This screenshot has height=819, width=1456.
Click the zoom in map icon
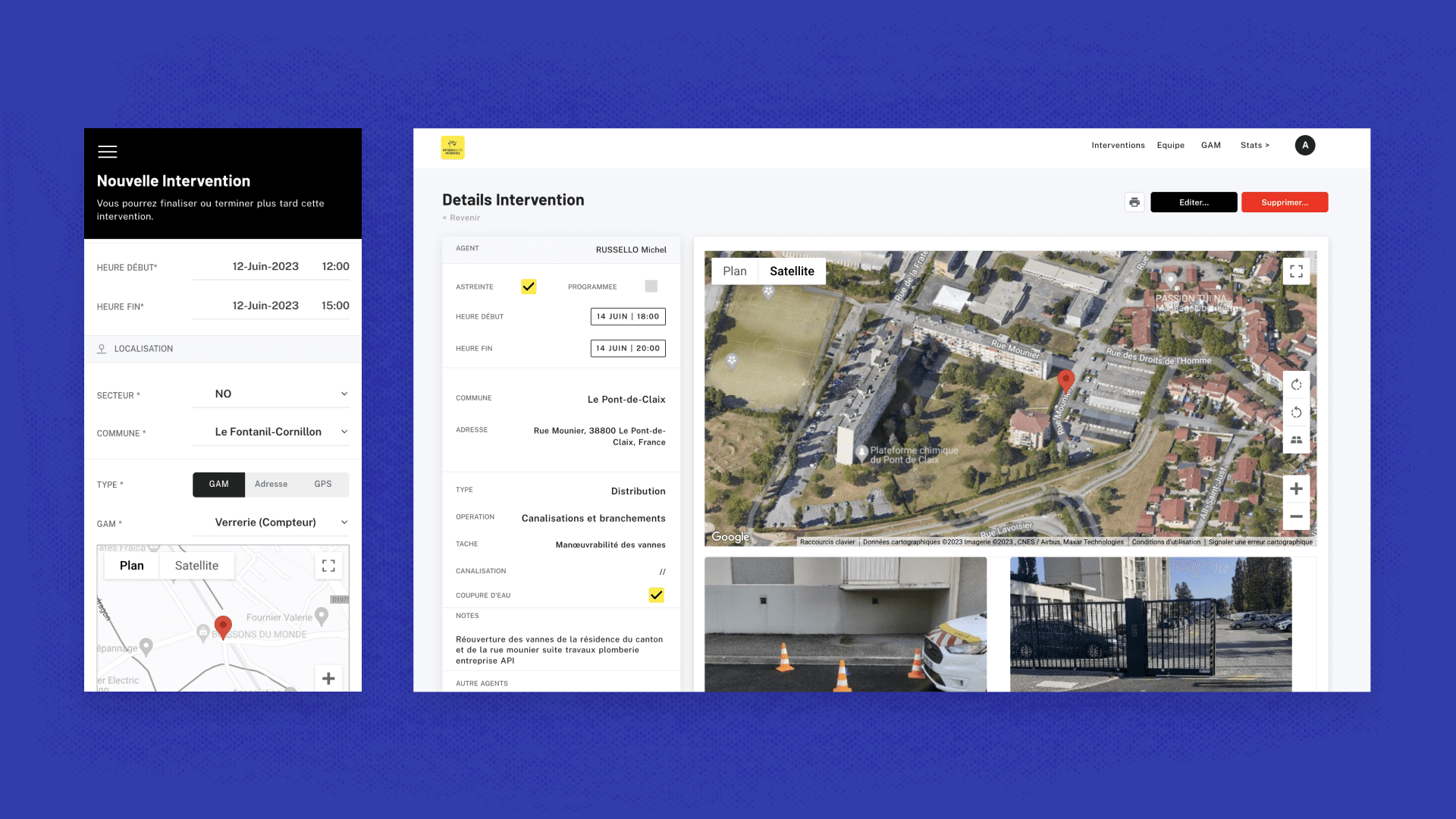pos(1296,489)
